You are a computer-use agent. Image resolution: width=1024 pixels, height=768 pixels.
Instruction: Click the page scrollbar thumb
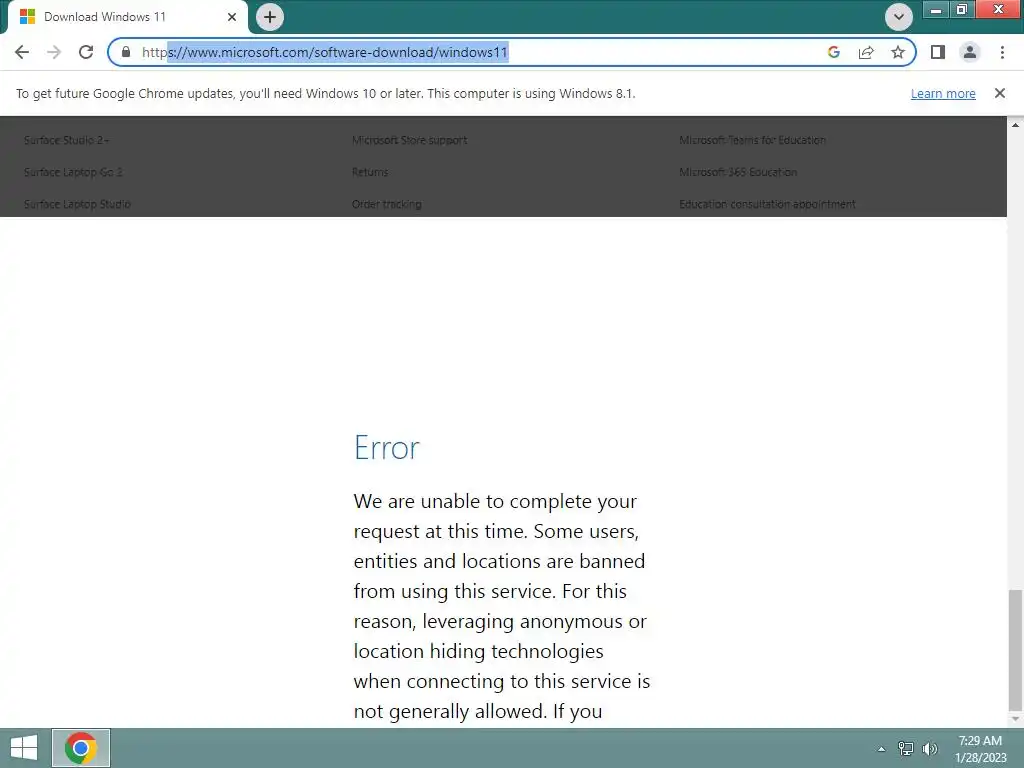click(x=1015, y=649)
